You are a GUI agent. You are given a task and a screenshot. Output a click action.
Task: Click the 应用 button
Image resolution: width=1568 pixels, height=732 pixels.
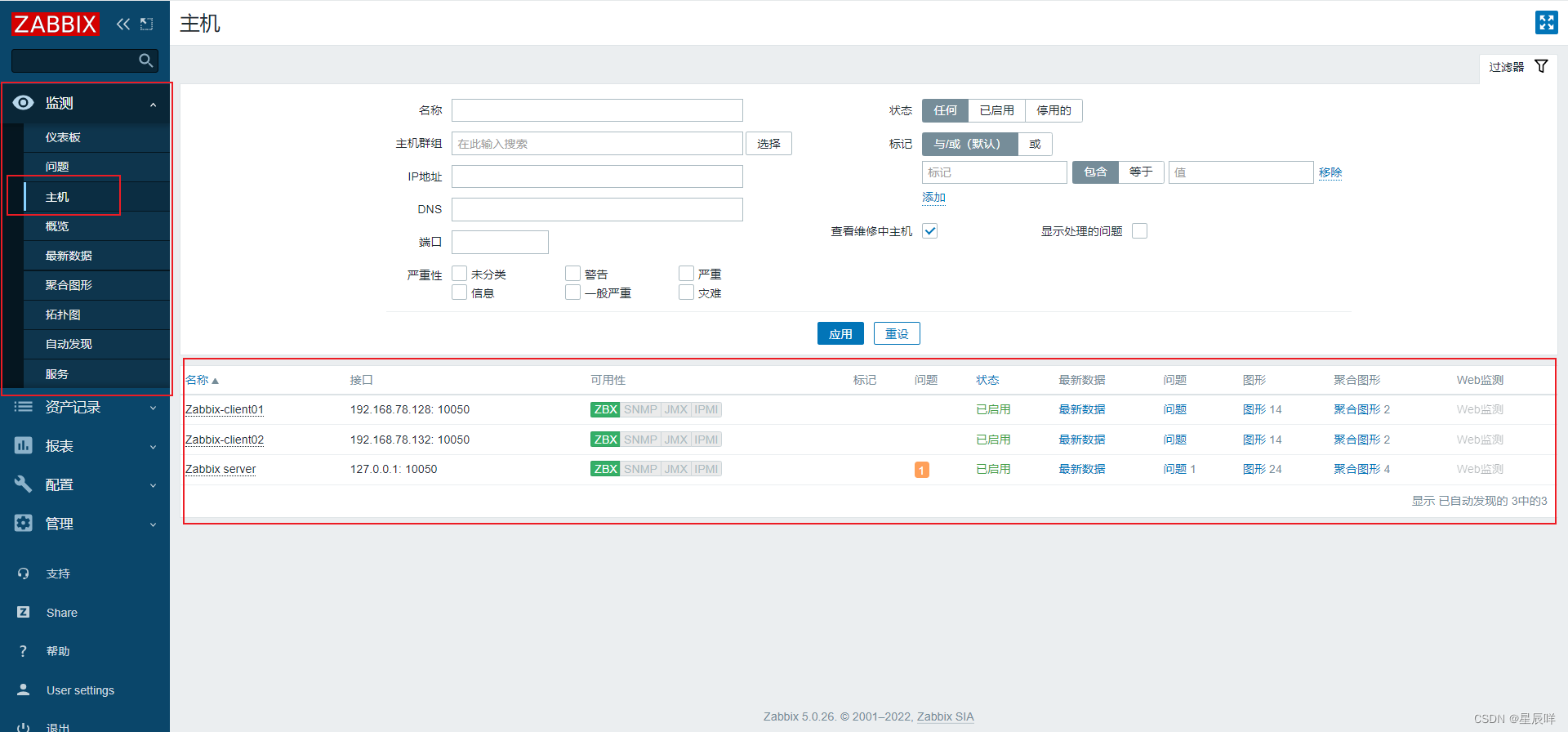pyautogui.click(x=840, y=333)
